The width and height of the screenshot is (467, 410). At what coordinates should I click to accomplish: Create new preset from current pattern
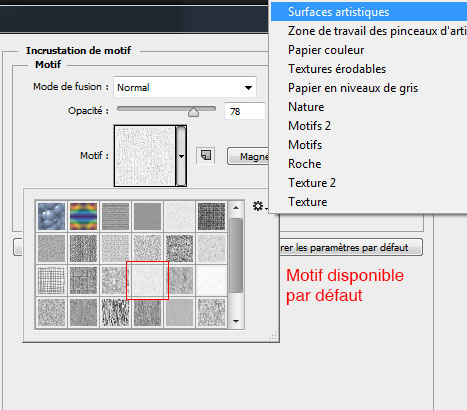pyautogui.click(x=206, y=156)
